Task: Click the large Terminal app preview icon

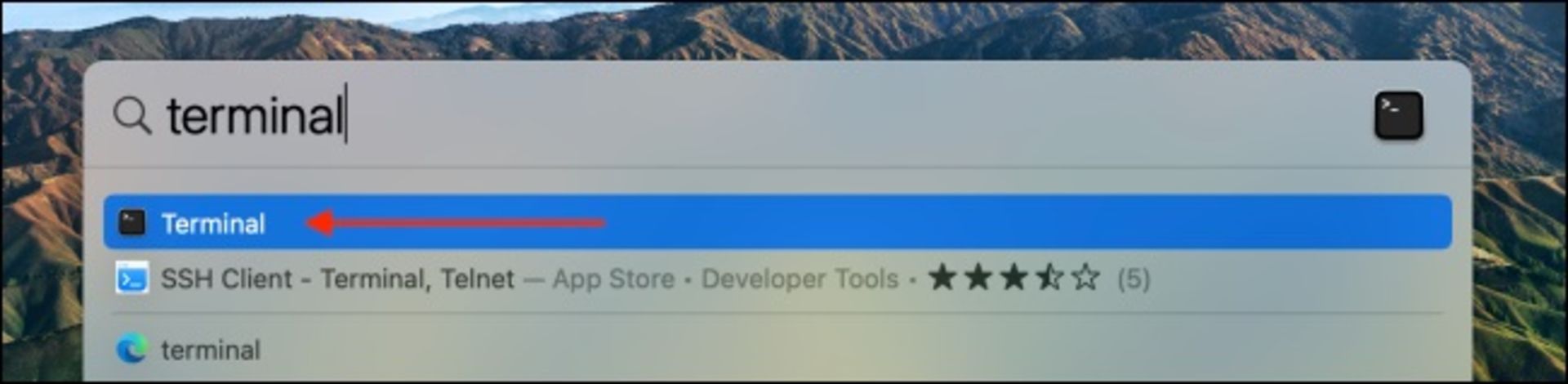Action: [x=1399, y=115]
